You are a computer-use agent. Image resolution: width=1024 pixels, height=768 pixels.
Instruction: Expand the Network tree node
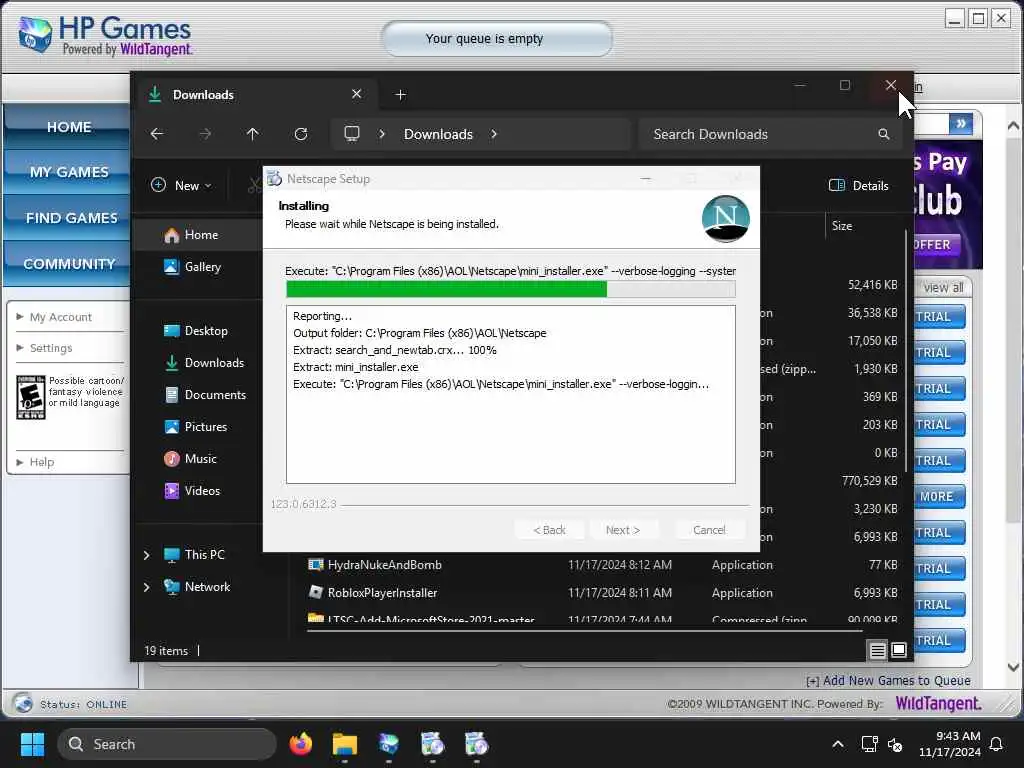(x=146, y=587)
